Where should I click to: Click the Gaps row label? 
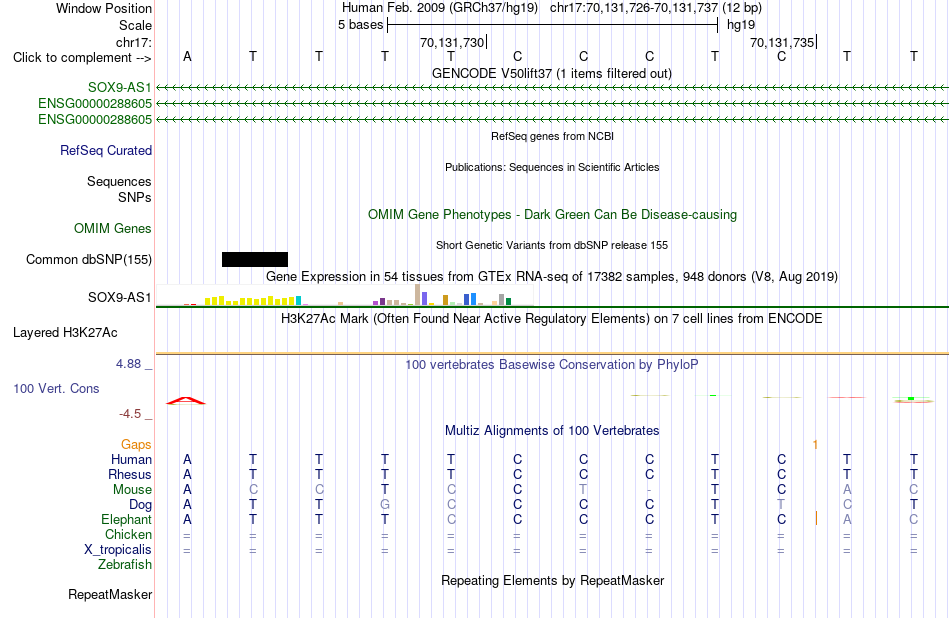click(136, 445)
